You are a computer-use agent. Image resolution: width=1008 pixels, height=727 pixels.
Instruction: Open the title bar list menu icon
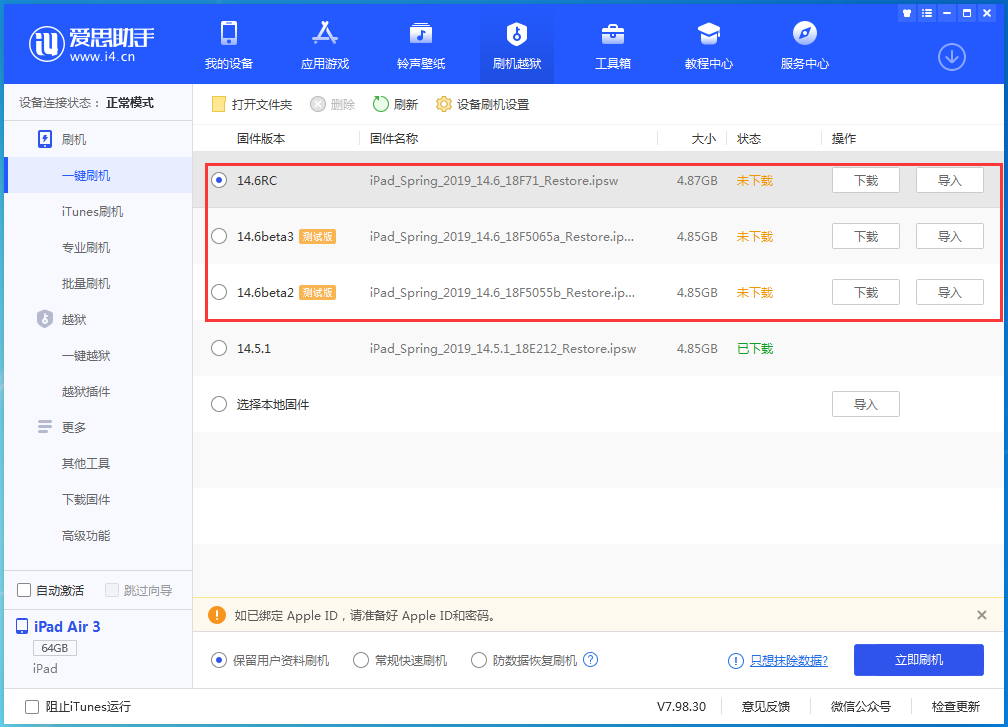click(x=927, y=13)
